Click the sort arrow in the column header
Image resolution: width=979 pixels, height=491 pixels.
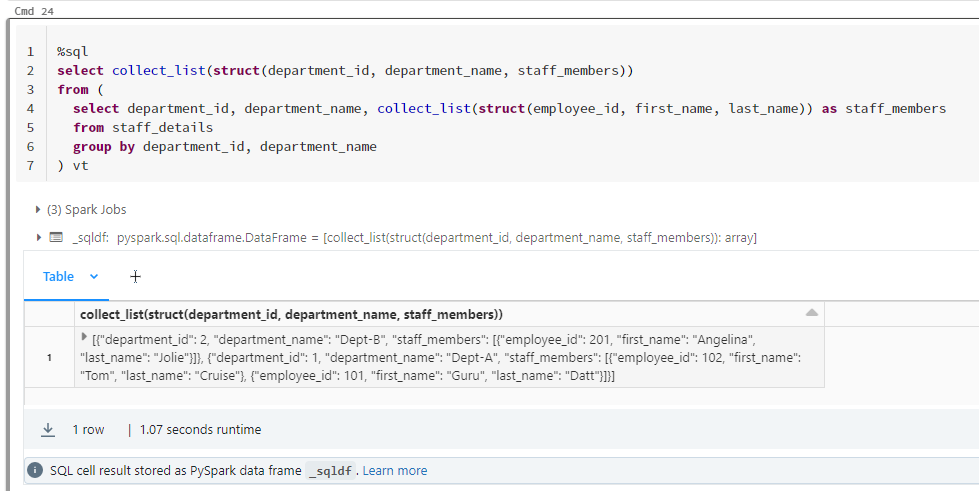pyautogui.click(x=811, y=314)
